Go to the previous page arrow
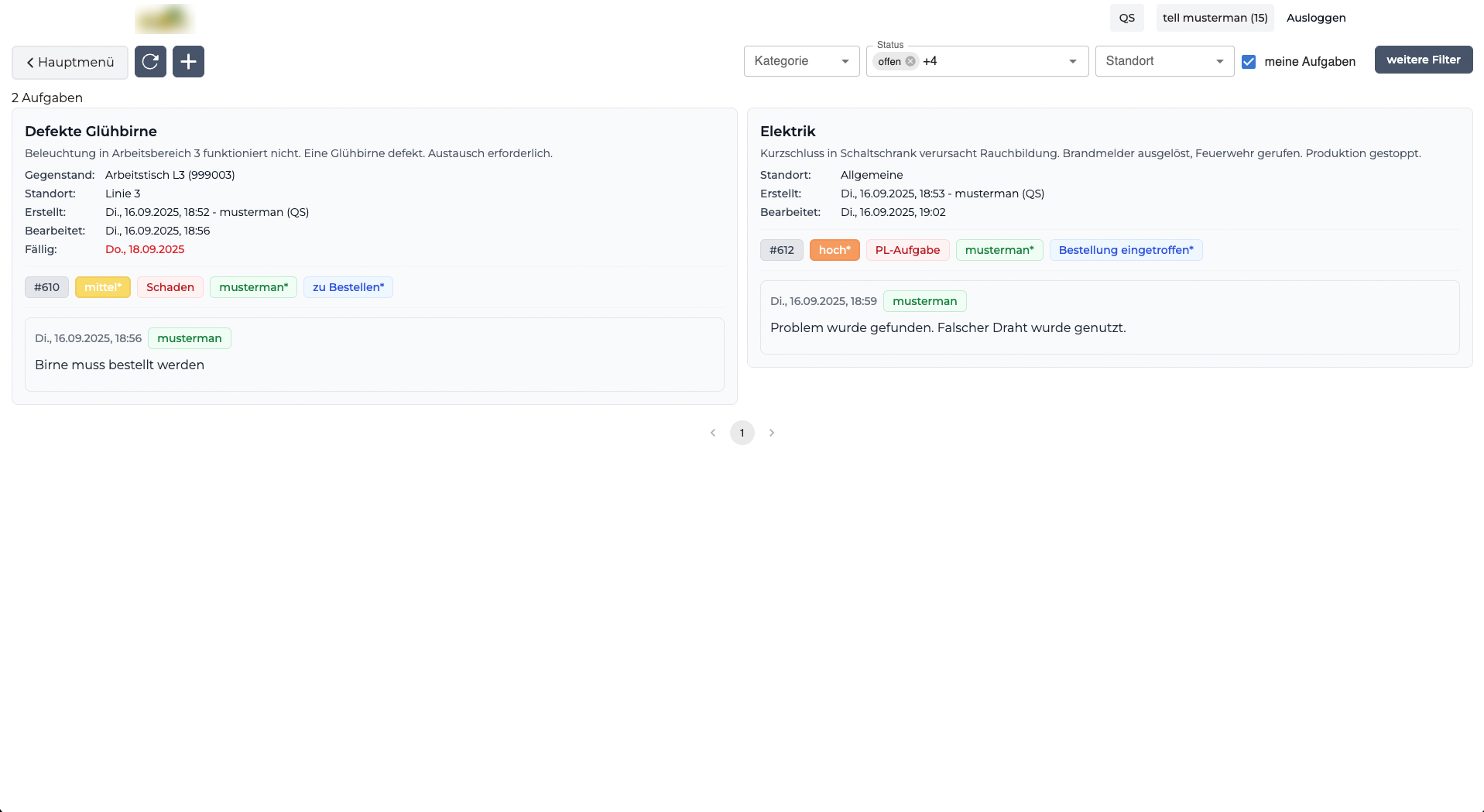Screen dimensions: 1484x812 point(712,433)
